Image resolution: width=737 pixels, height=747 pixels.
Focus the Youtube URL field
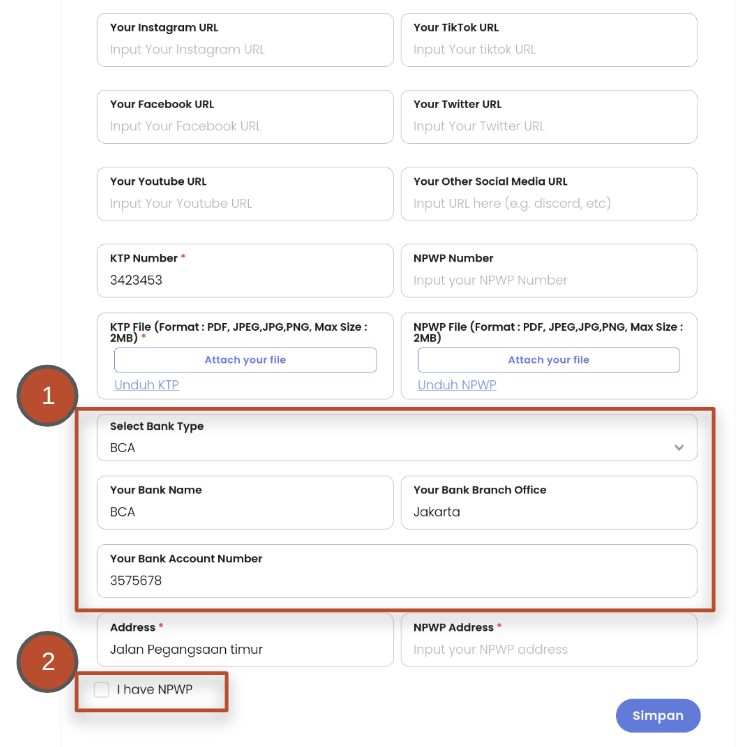coord(245,204)
